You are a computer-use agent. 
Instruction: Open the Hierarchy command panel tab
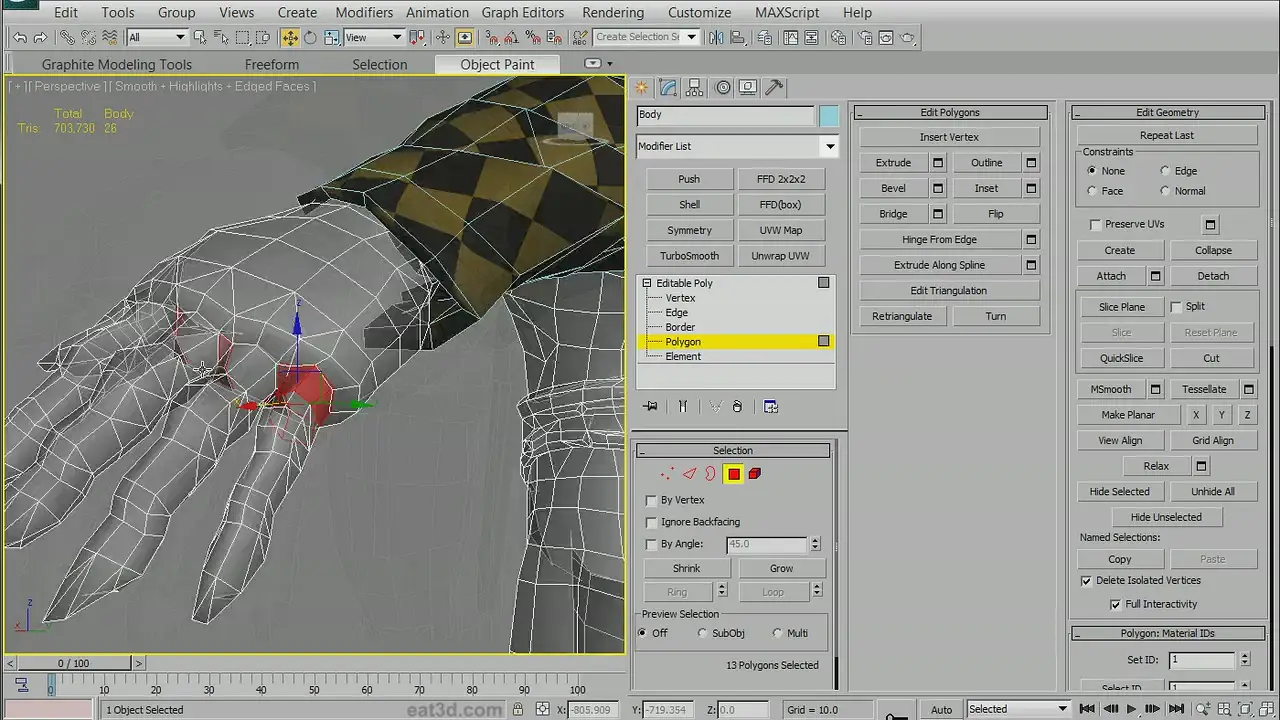pyautogui.click(x=695, y=88)
